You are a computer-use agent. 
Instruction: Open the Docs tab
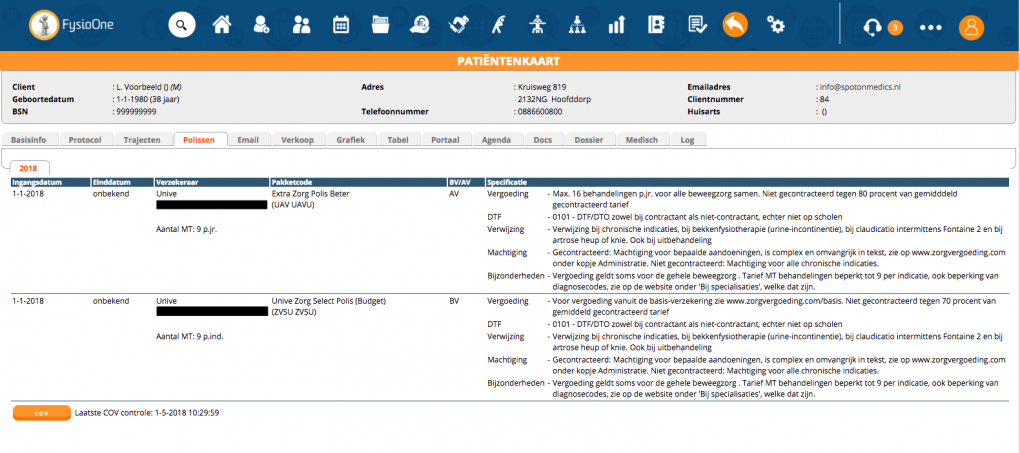(543, 140)
